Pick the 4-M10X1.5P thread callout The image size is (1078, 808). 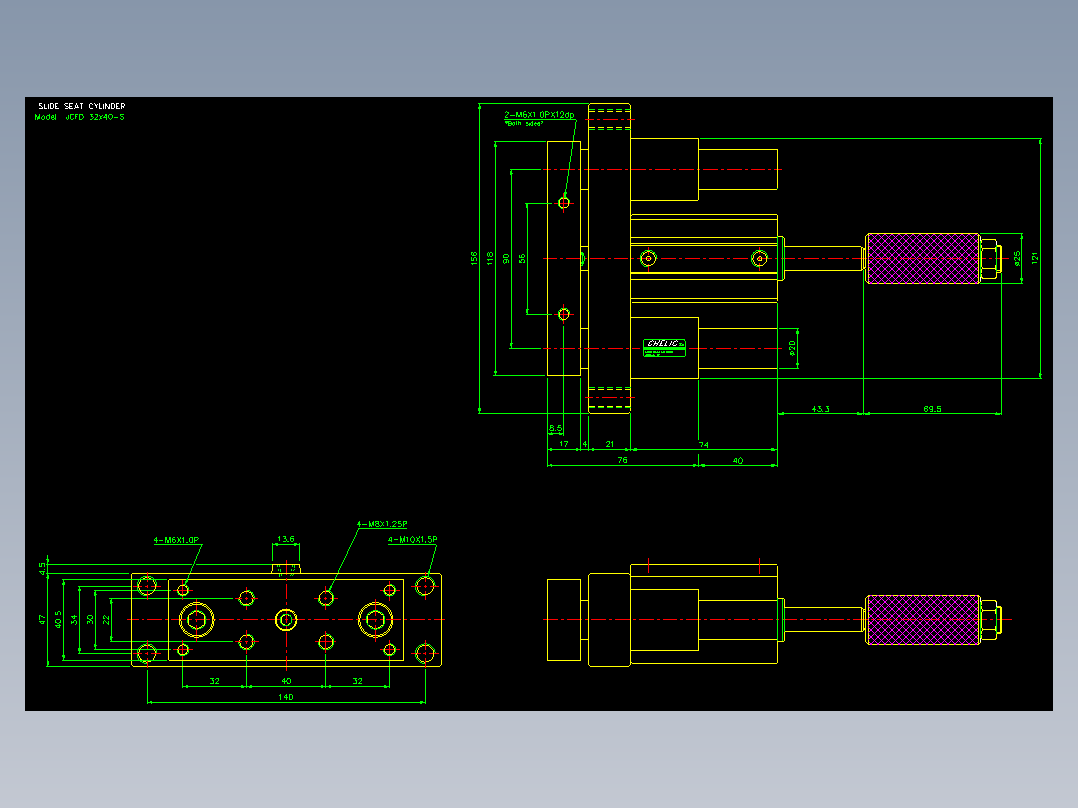[412, 539]
